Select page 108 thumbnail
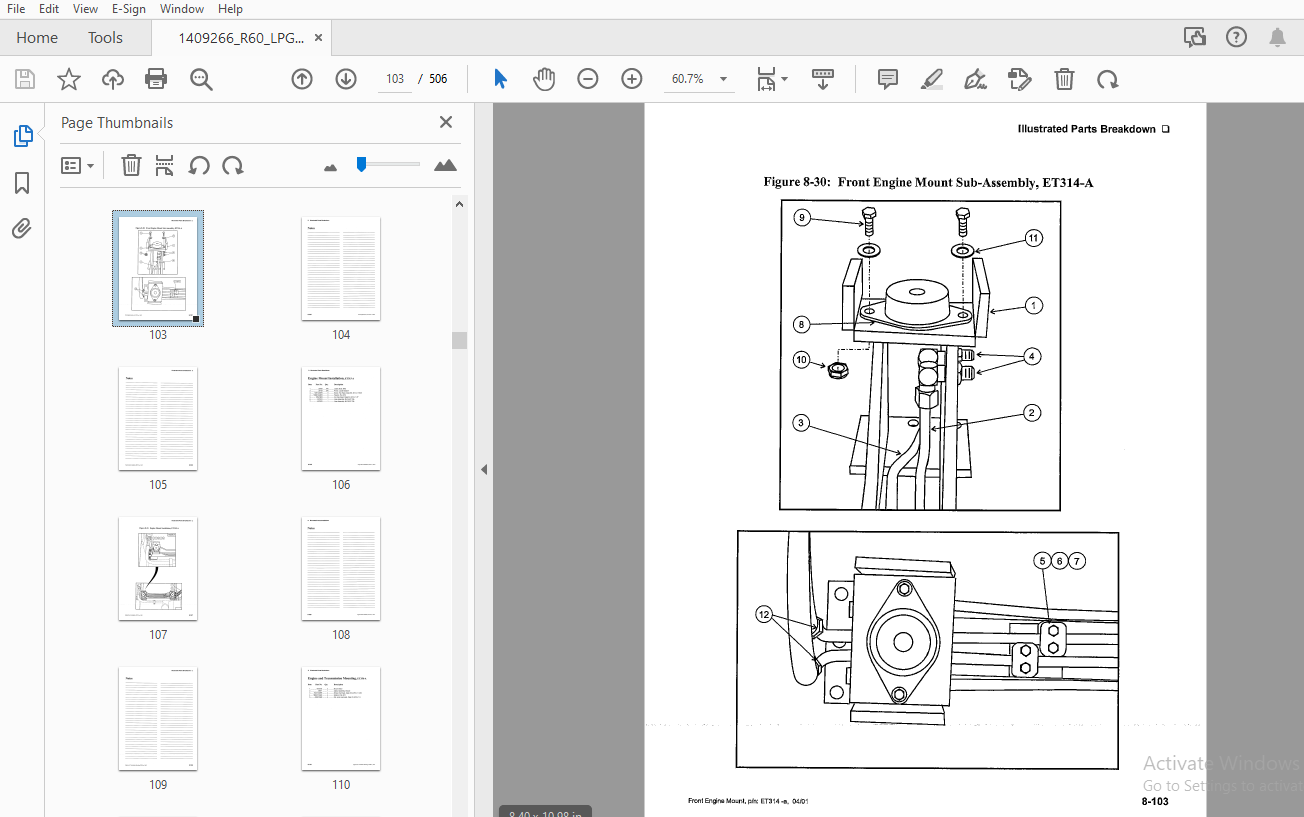This screenshot has width=1304, height=817. tap(341, 568)
